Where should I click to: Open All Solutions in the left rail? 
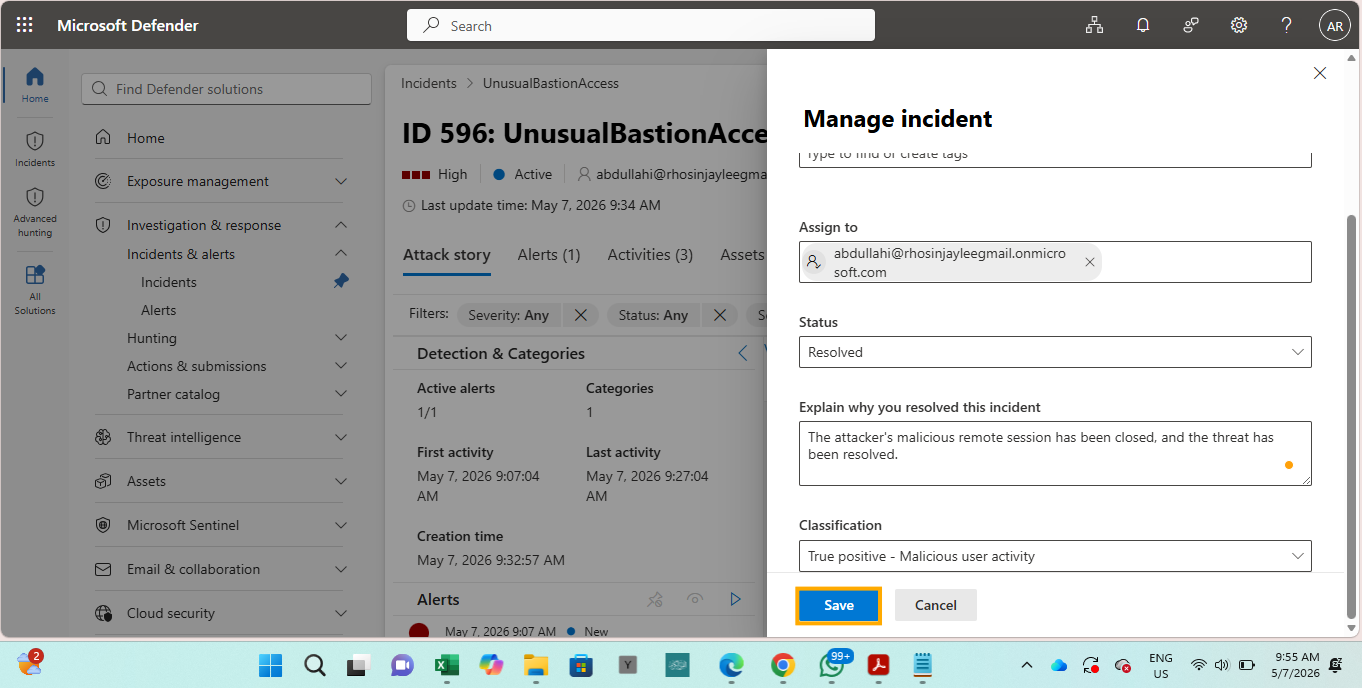pyautogui.click(x=35, y=289)
